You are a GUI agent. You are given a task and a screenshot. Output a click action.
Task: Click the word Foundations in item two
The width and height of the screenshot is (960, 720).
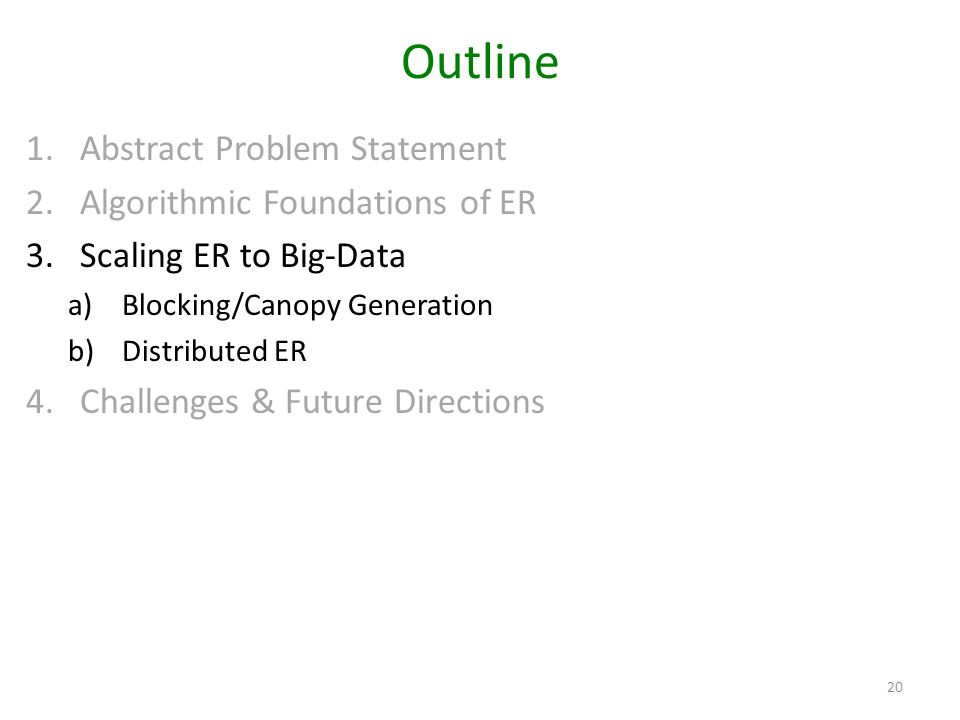[x=355, y=203]
